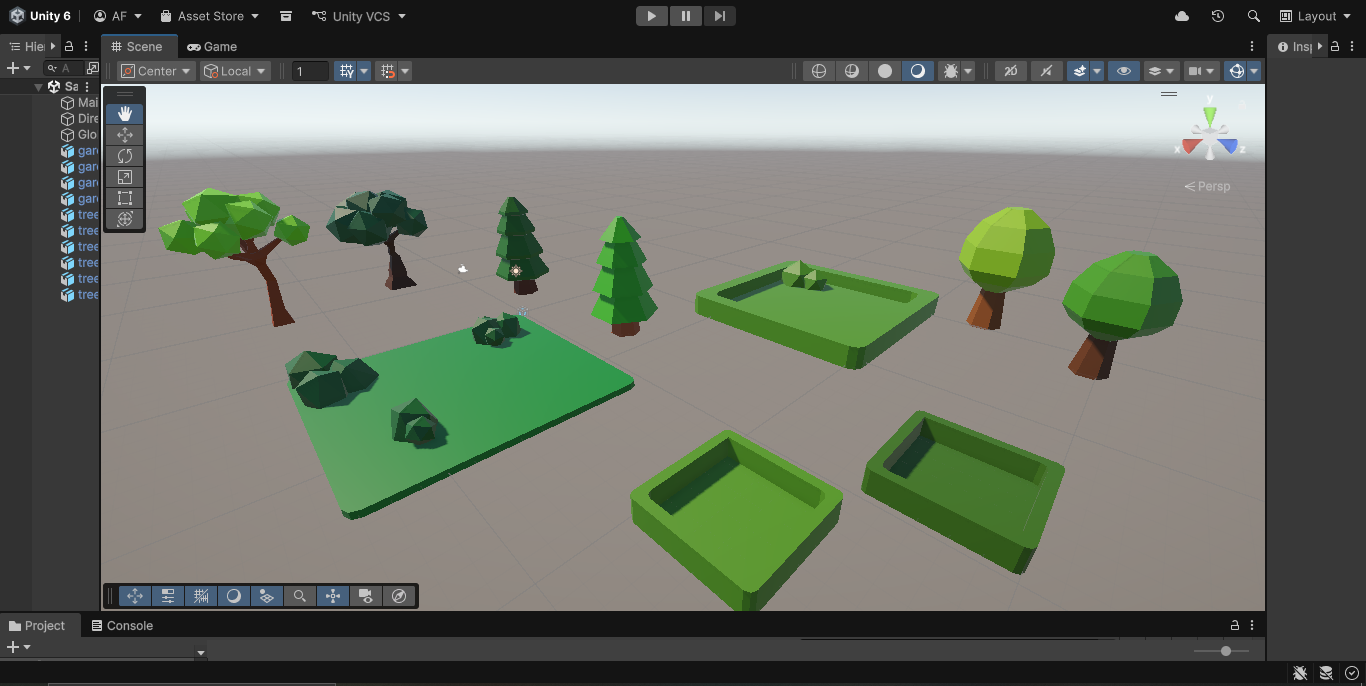Click the compass orientation icon in bottom overlay
The width and height of the screenshot is (1366, 686).
tap(399, 596)
